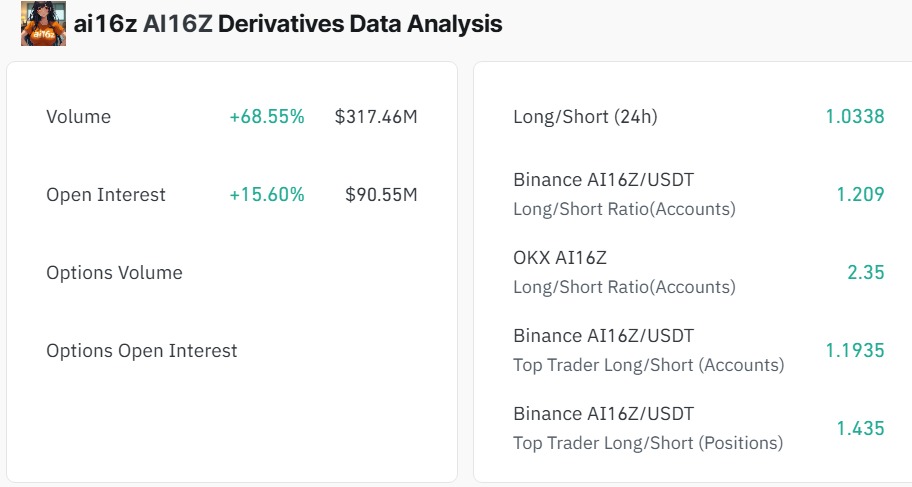Open Binance AI16Z/USDT Long/Short Ratio(Accounts) entry

[624, 194]
